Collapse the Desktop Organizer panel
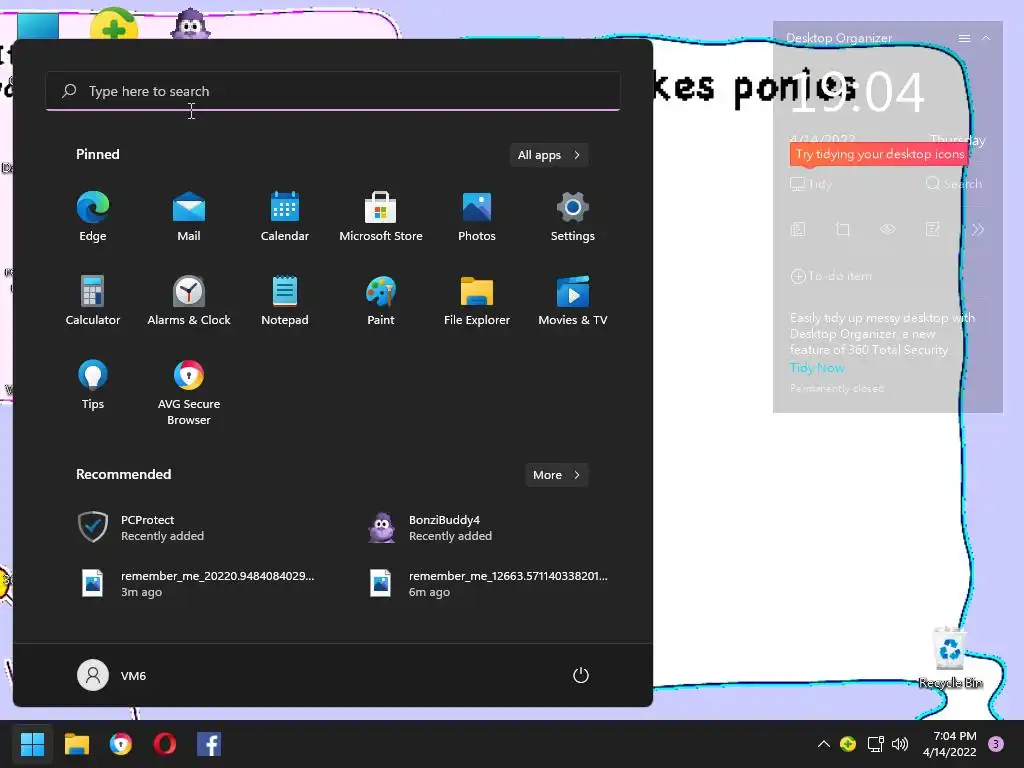 [x=986, y=39]
